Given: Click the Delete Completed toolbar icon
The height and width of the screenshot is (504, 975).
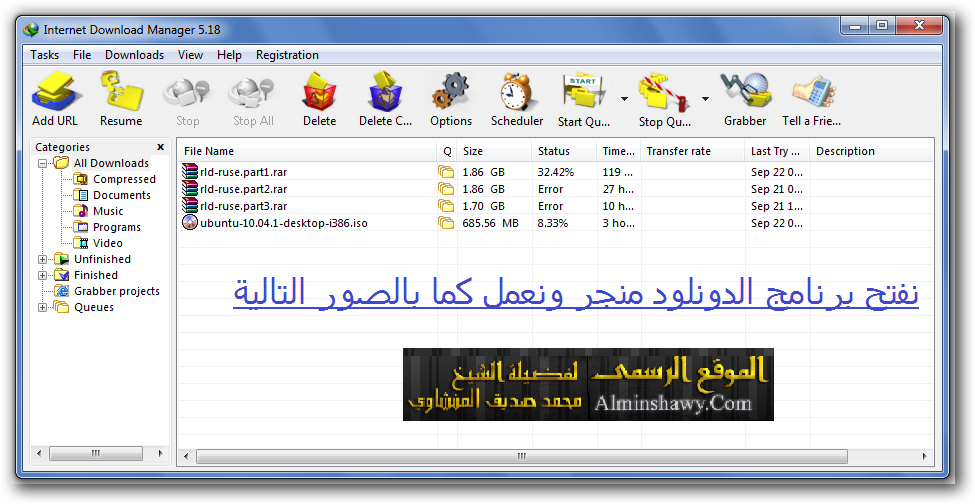Looking at the screenshot, I should point(386,91).
